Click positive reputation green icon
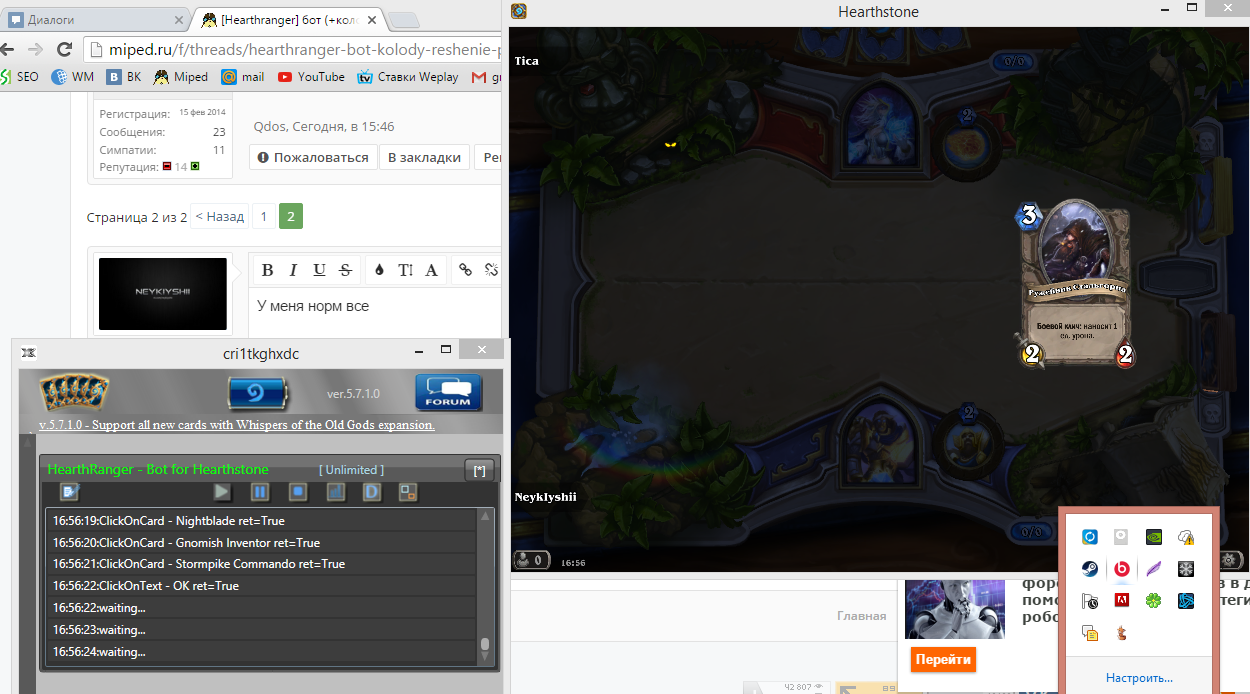The height and width of the screenshot is (694, 1250). pos(195,166)
